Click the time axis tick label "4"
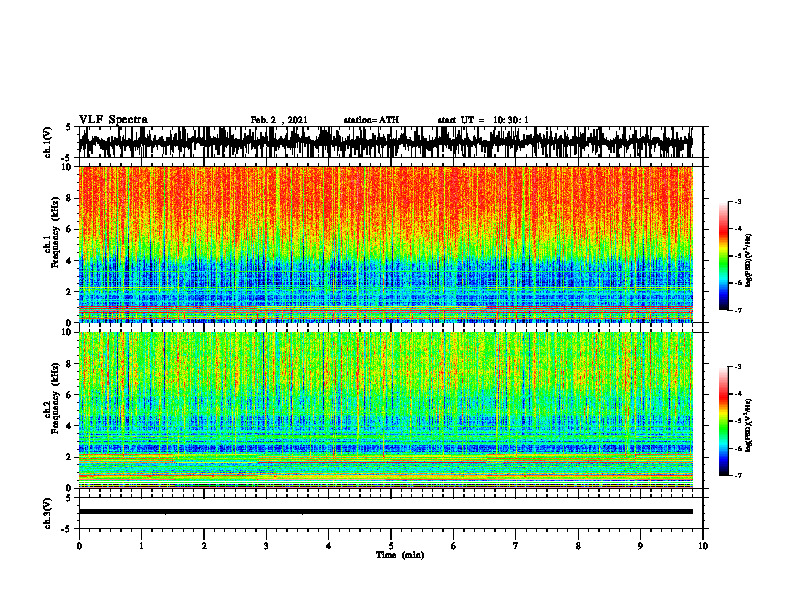Viewport: 792px width, 612px height. coord(329,546)
